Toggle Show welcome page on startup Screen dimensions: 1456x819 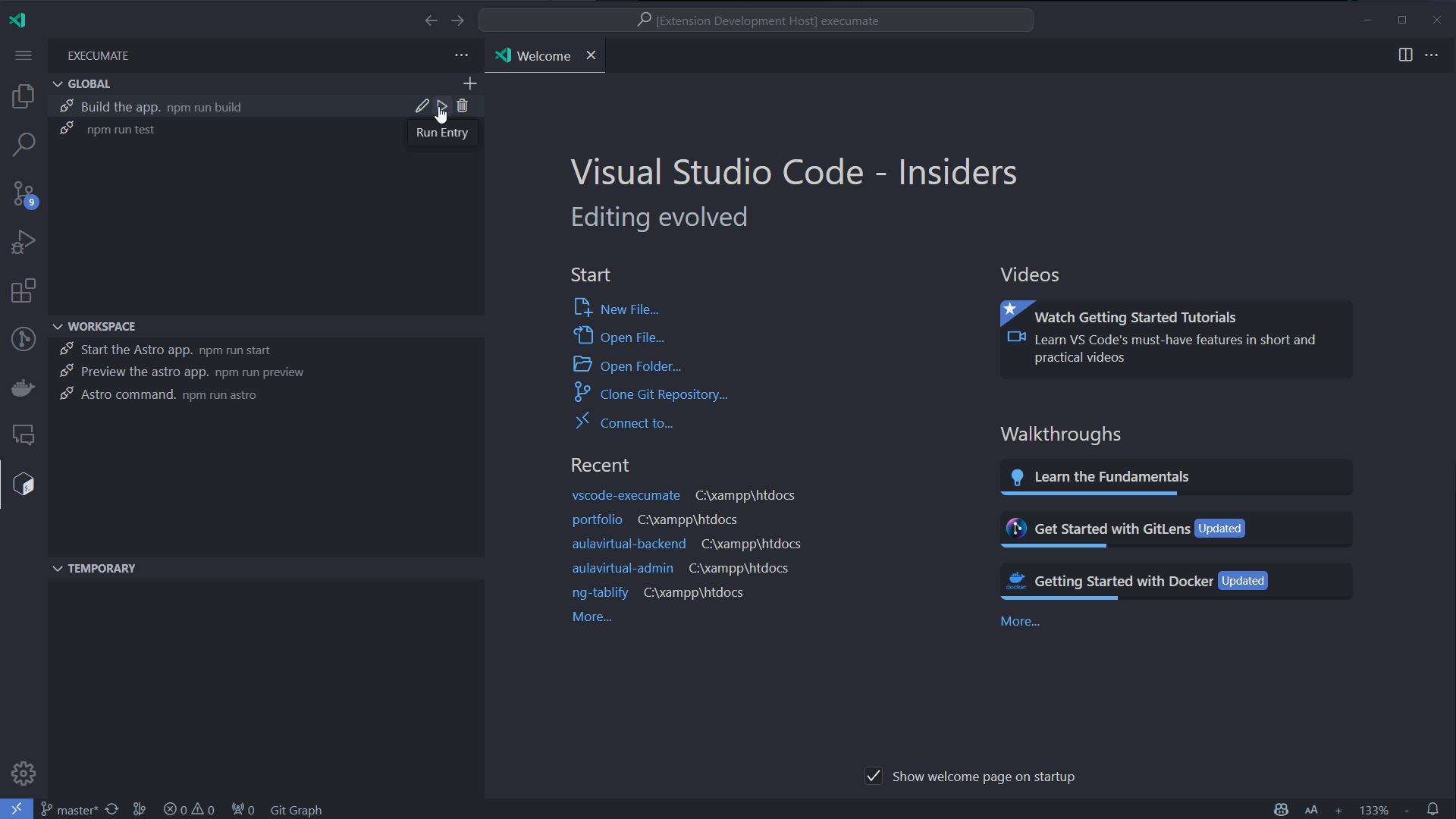(874, 776)
